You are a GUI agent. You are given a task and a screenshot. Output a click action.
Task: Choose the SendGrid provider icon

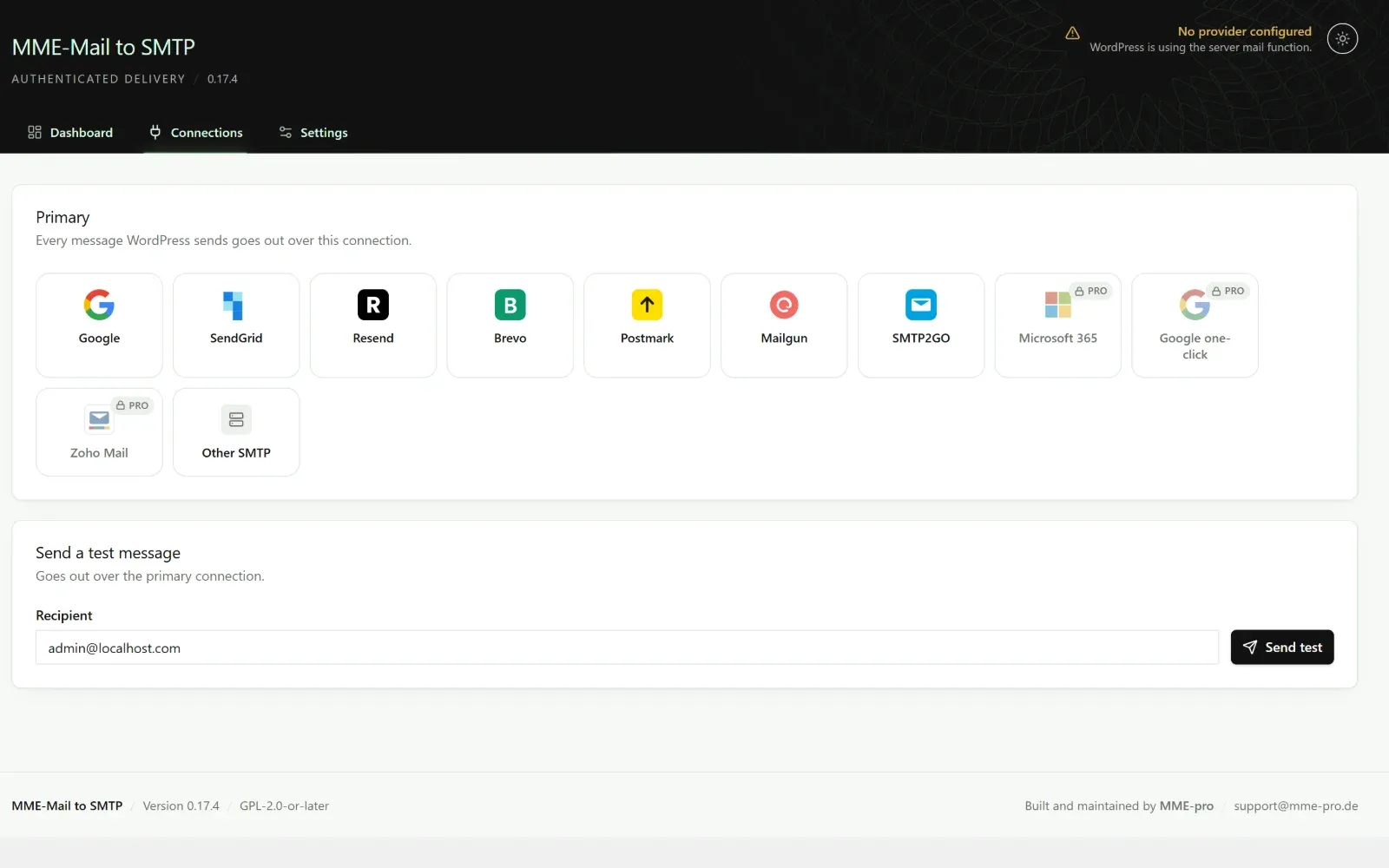coord(233,305)
